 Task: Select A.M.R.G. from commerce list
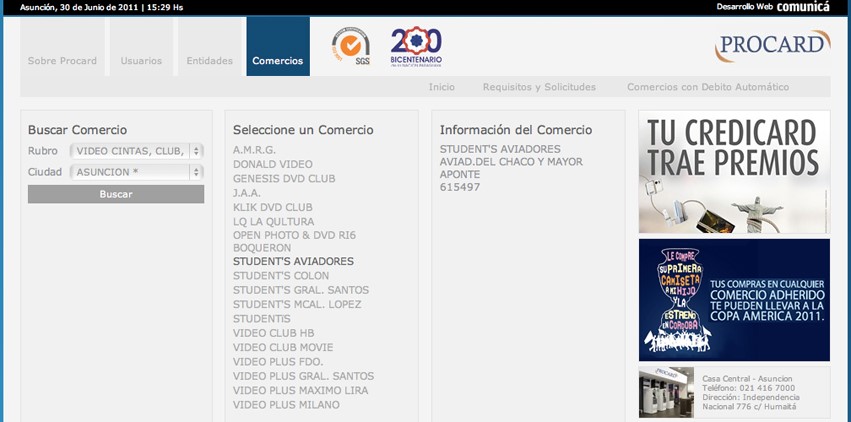[255, 150]
